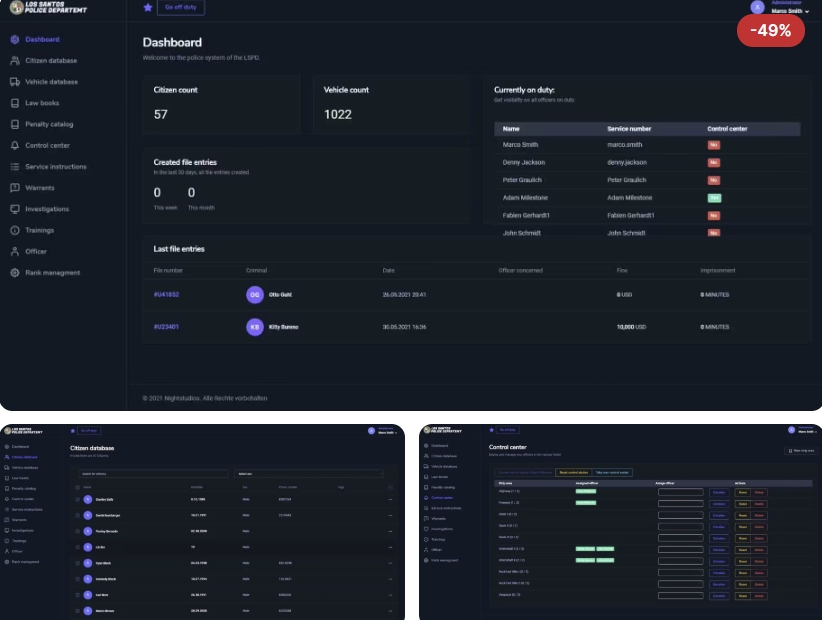The height and width of the screenshot is (620, 822).
Task: Open file entry #U41852
Action: (166, 295)
